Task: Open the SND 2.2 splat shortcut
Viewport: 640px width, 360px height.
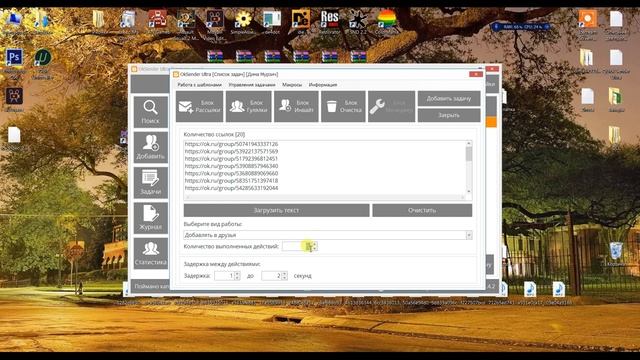Action: (x=358, y=20)
